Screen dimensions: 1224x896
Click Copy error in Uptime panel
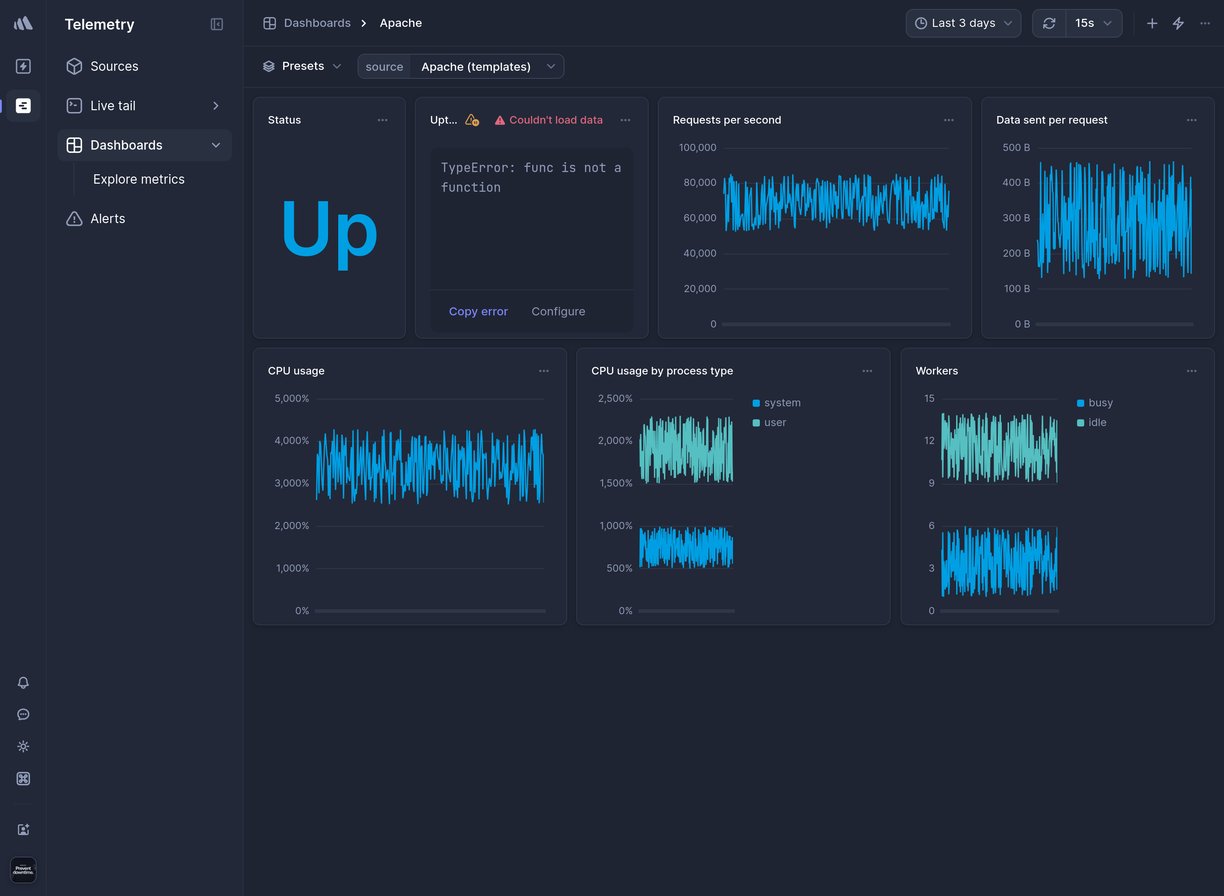pos(478,311)
